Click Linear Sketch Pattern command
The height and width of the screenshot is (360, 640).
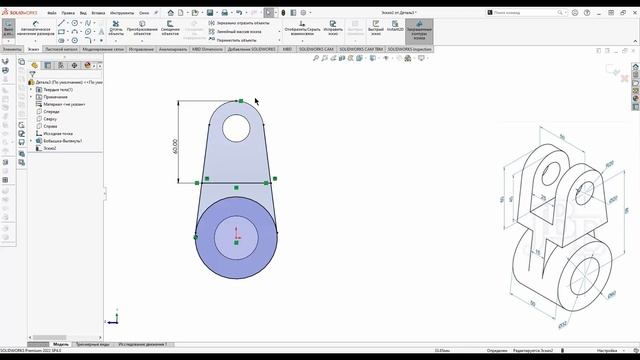pyautogui.click(x=235, y=32)
